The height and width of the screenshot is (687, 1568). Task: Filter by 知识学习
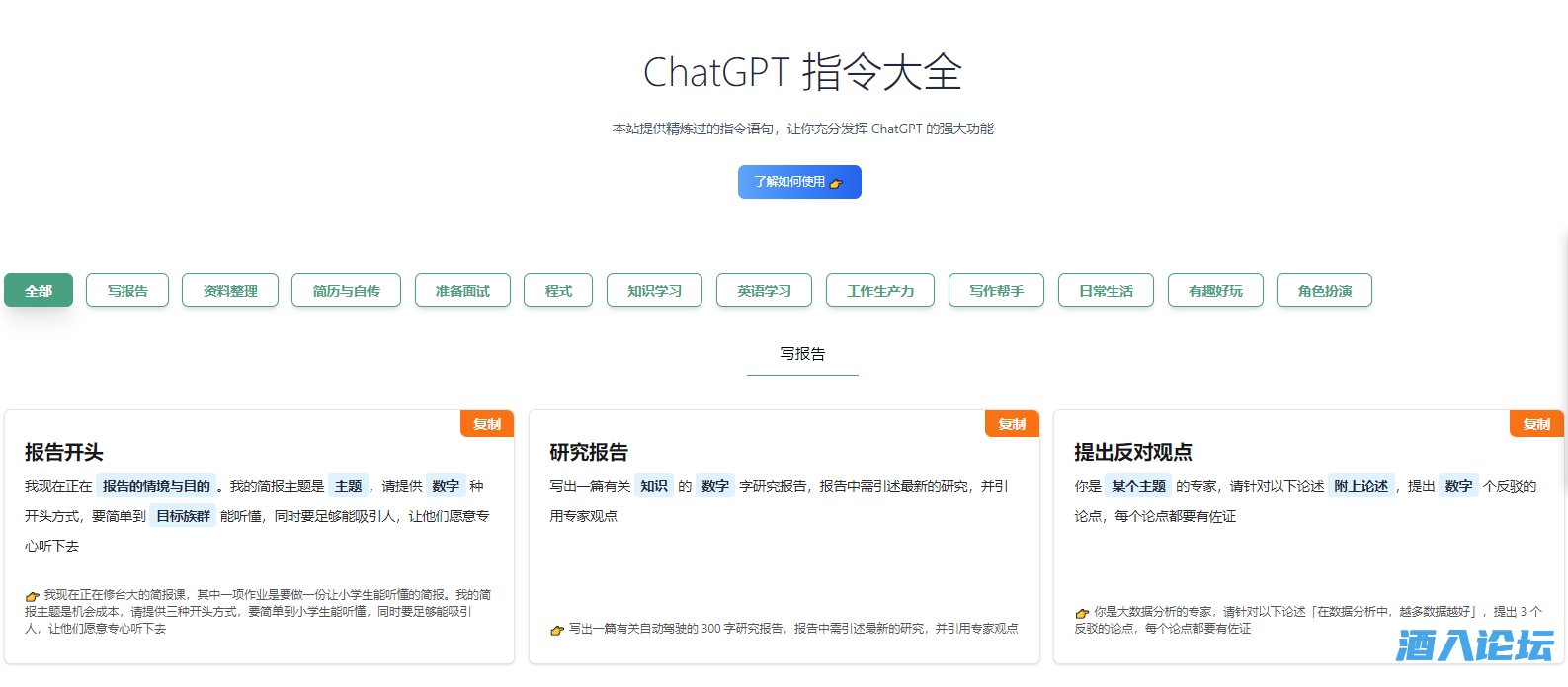[x=654, y=291]
